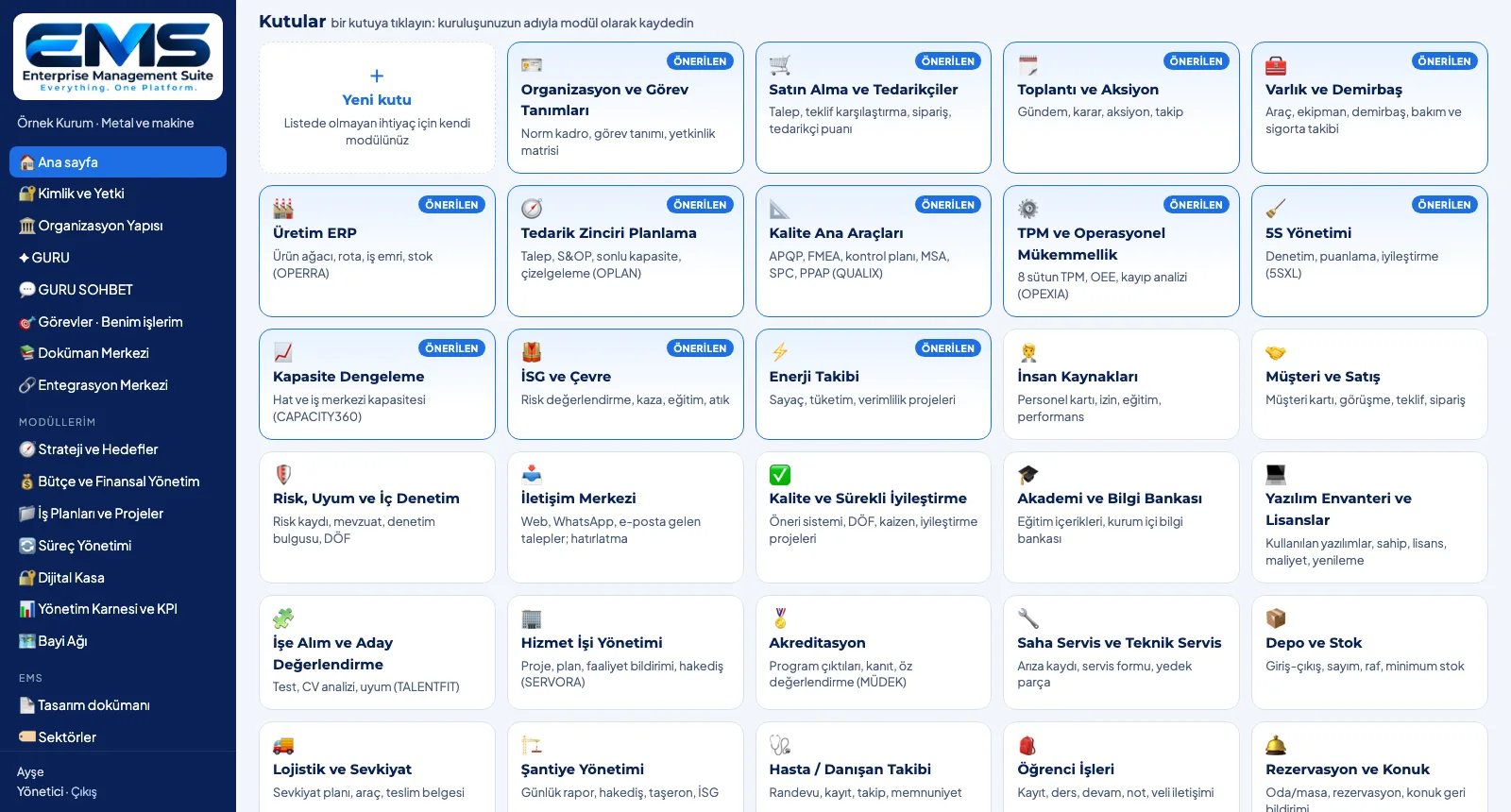Select the Depo ve Stok card title

coord(1314,643)
